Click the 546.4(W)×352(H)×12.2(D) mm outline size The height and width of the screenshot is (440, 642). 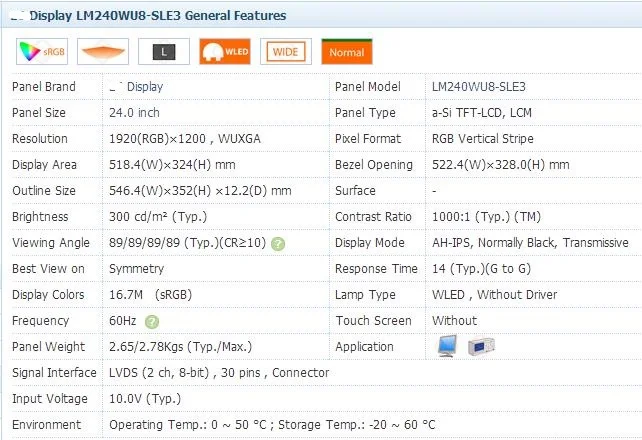pos(200,191)
